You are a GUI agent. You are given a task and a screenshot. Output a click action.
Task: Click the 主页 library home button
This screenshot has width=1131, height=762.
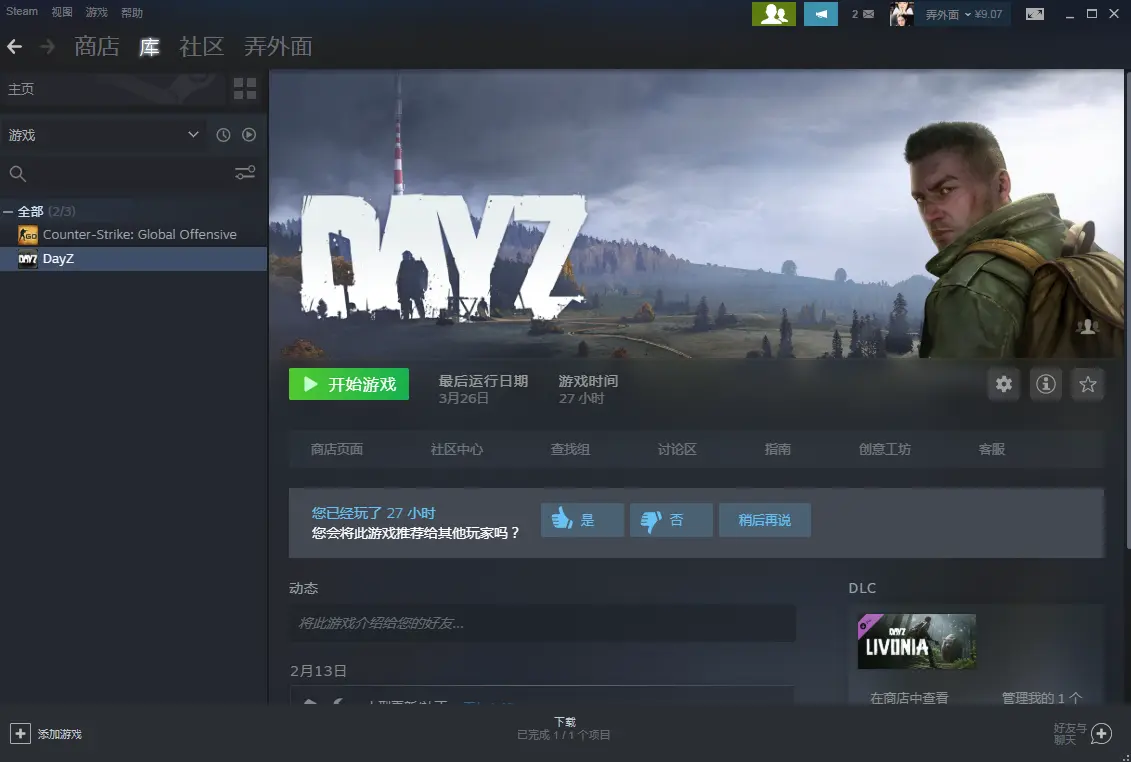pyautogui.click(x=113, y=89)
